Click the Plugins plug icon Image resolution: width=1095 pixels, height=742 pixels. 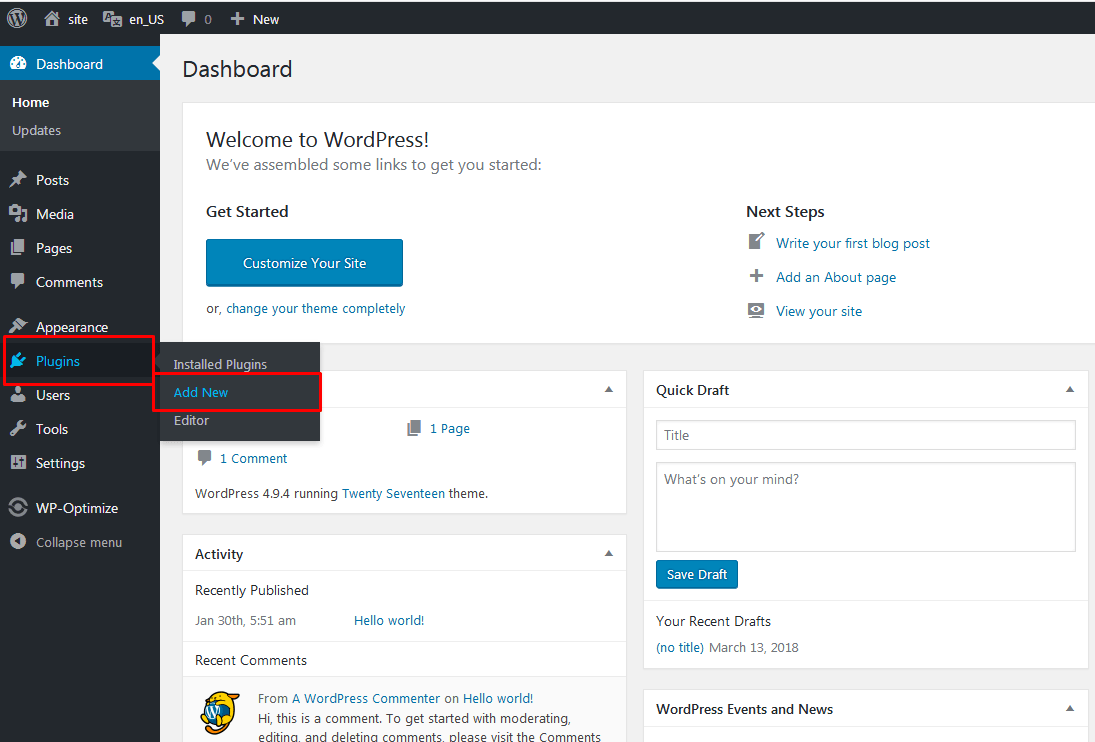(18, 360)
